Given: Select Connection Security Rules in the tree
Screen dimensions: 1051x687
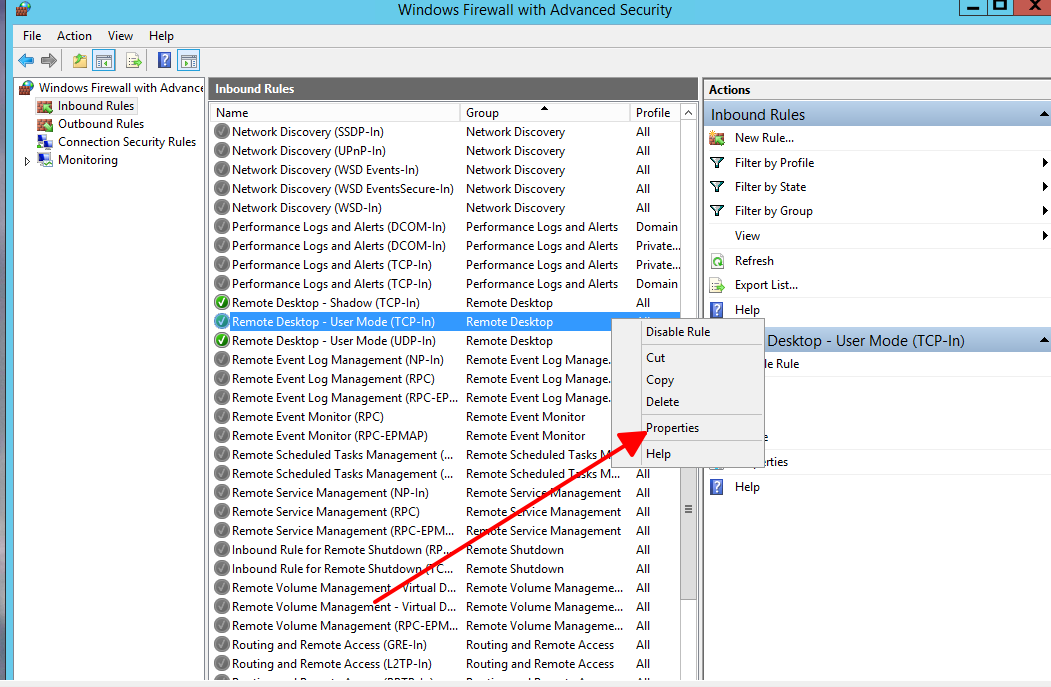Looking at the screenshot, I should (x=127, y=142).
